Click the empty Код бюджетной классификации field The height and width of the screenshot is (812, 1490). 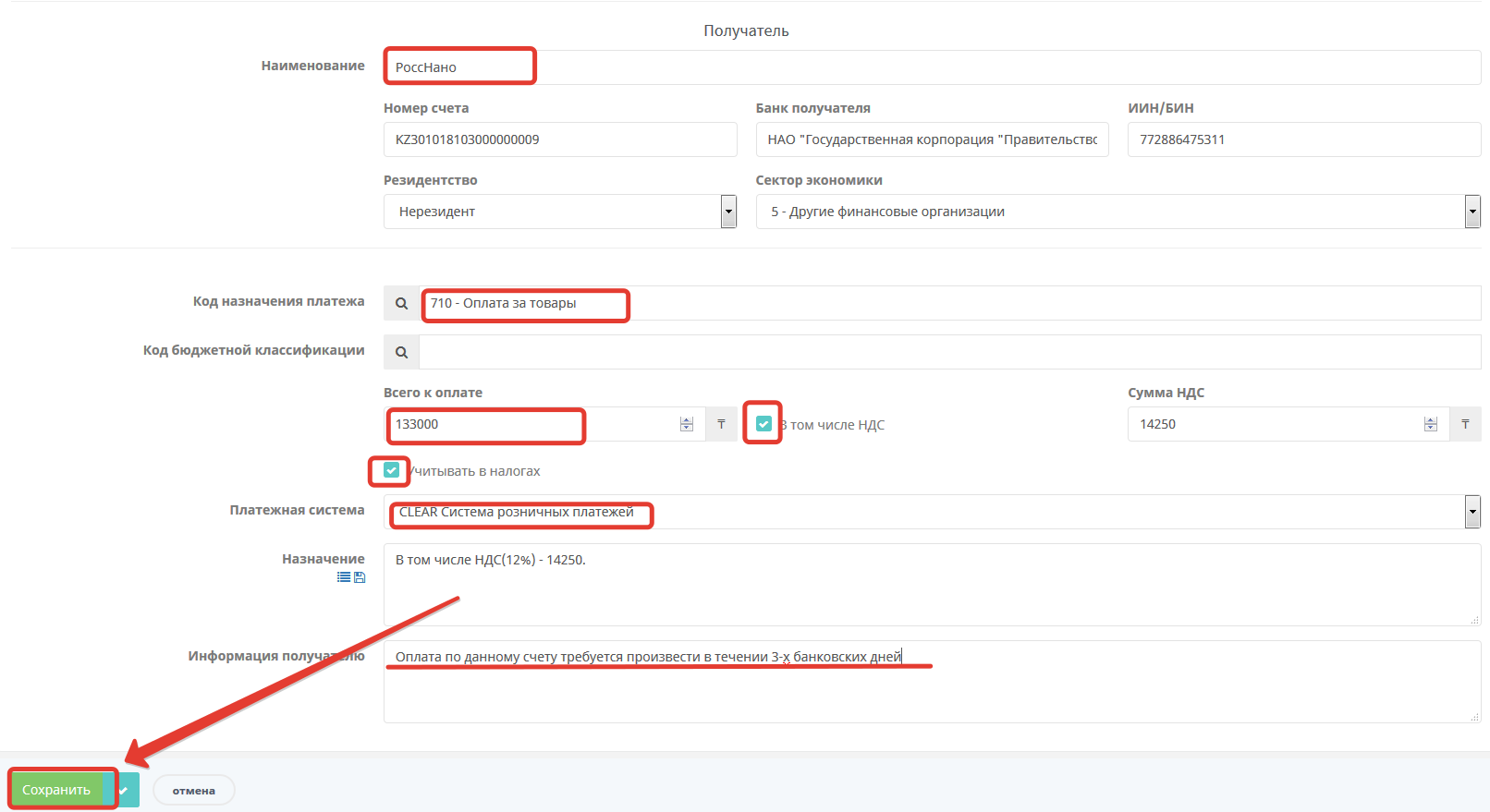(x=950, y=352)
